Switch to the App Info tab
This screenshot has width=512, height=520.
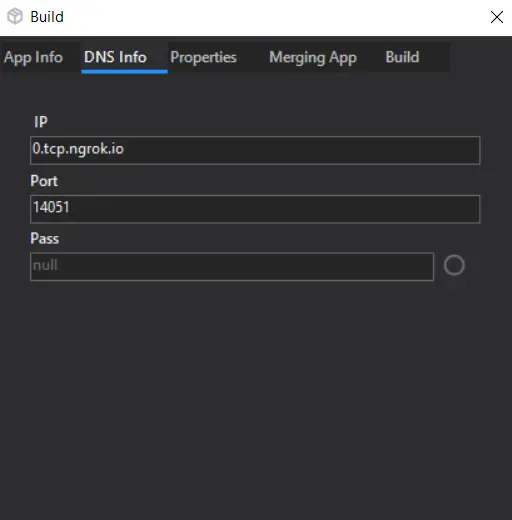pos(33,57)
